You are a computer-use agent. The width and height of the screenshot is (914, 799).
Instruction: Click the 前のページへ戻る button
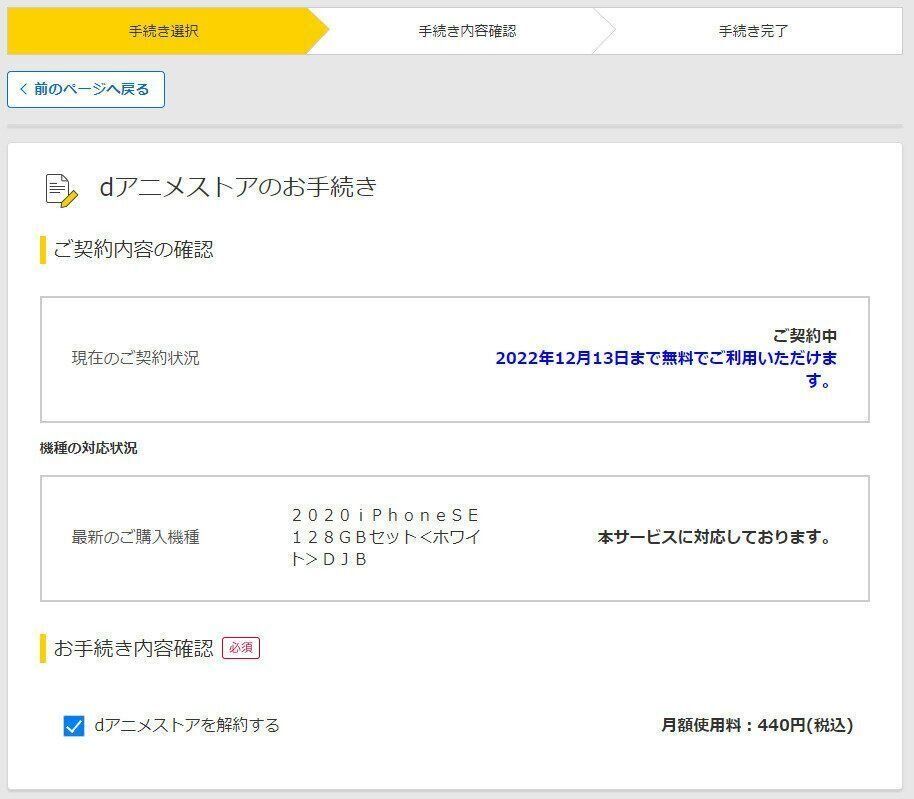[86, 89]
